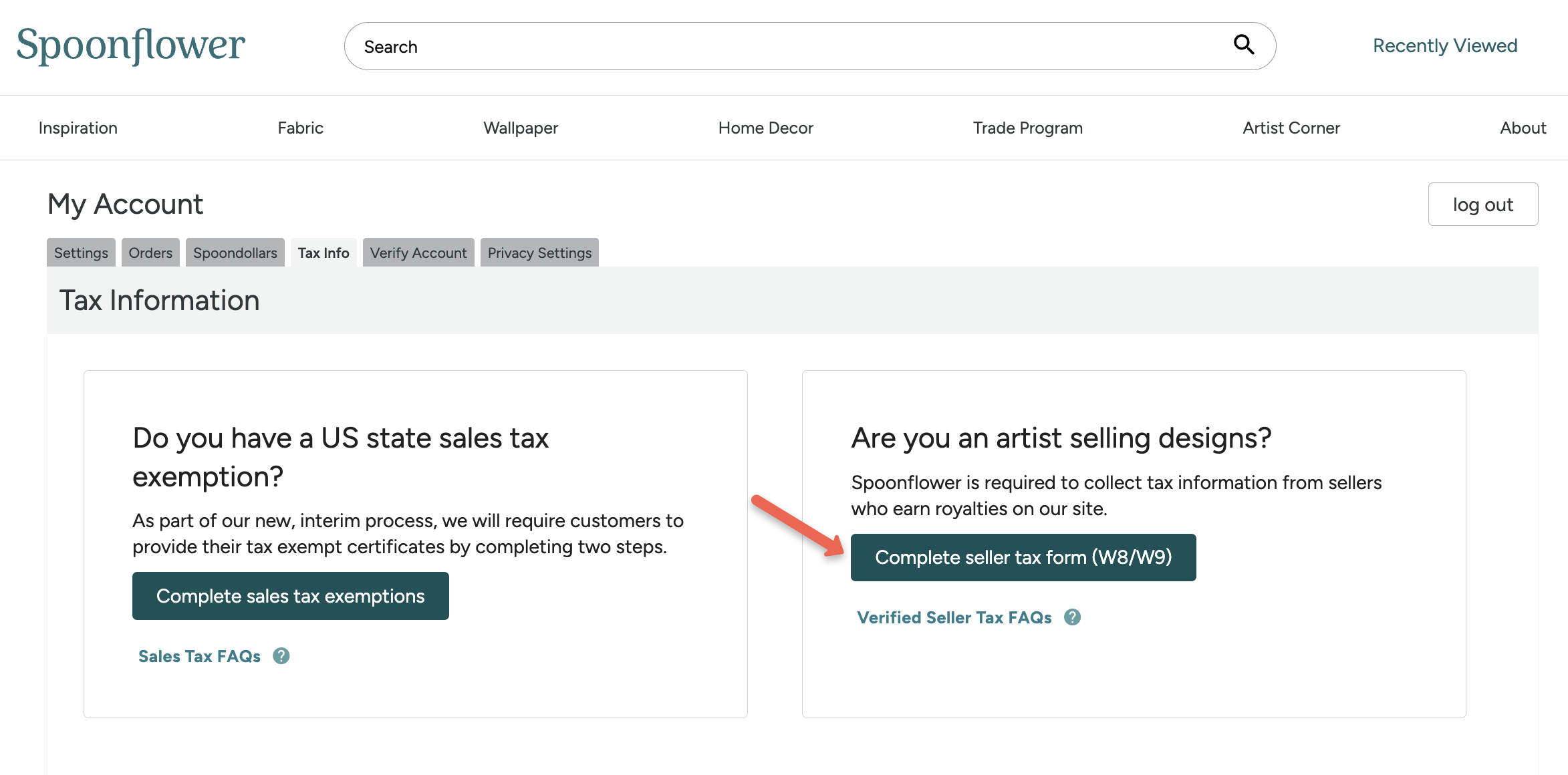This screenshot has height=775, width=1568.
Task: Open the Sales Tax FAQs help icon
Action: tap(281, 656)
